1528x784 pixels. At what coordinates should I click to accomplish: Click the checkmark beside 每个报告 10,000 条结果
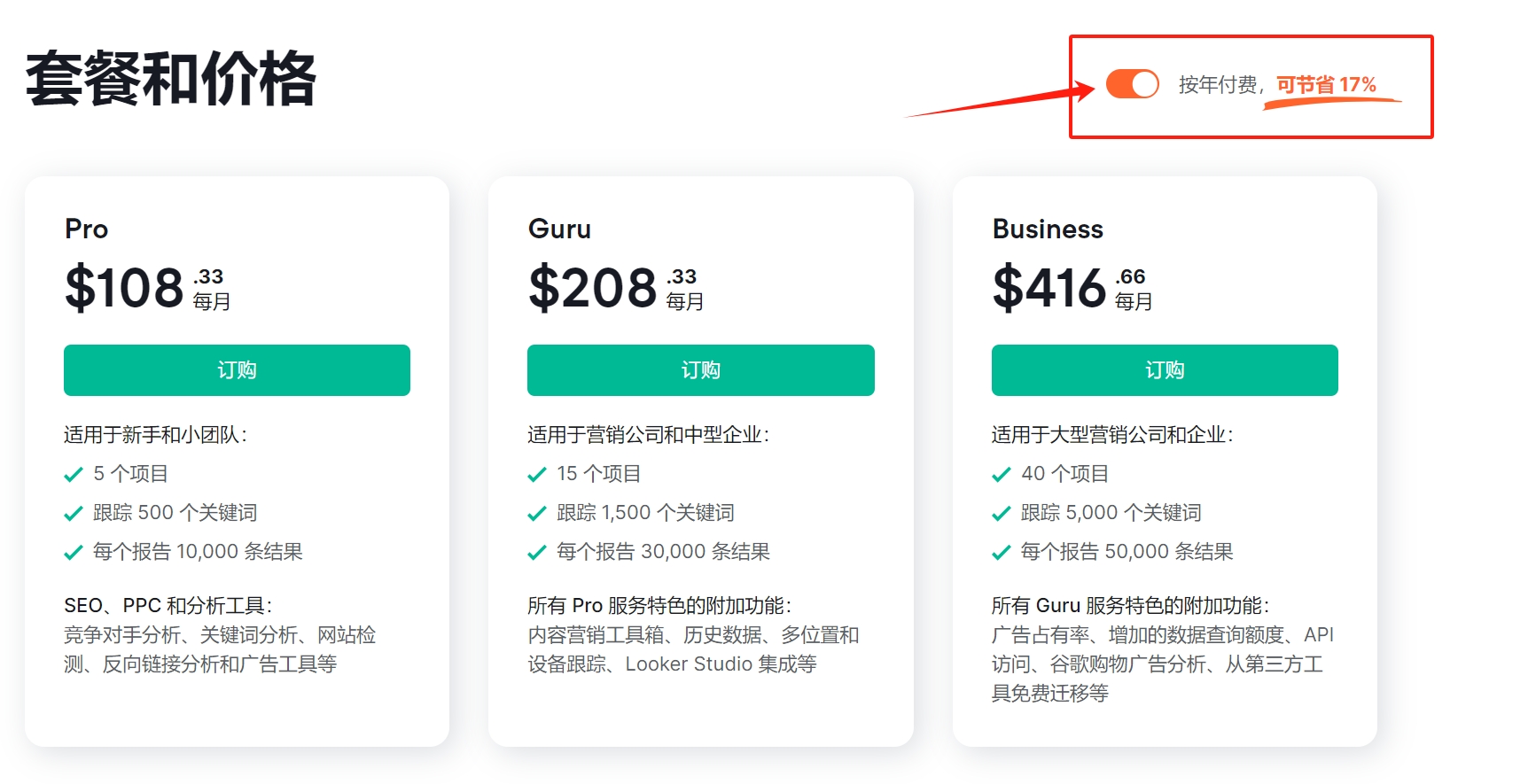point(74,552)
